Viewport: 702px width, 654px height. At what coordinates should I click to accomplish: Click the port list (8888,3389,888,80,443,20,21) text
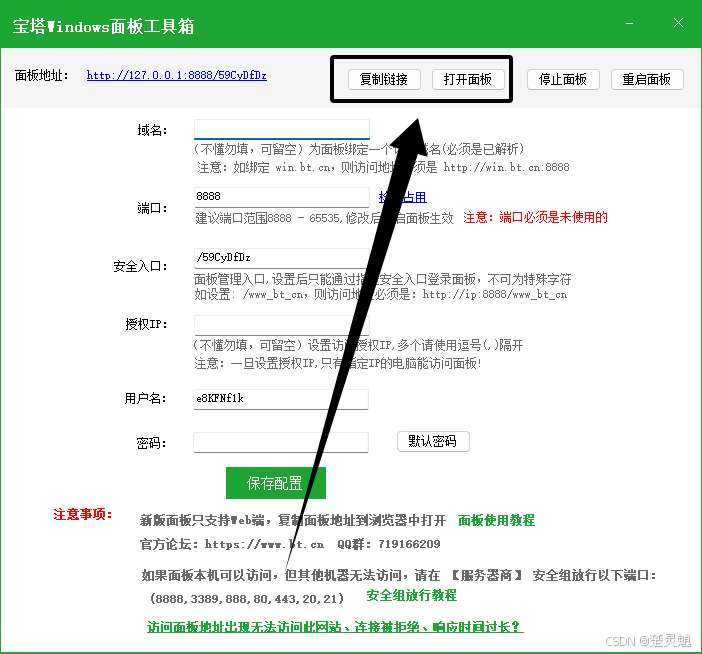(247, 598)
